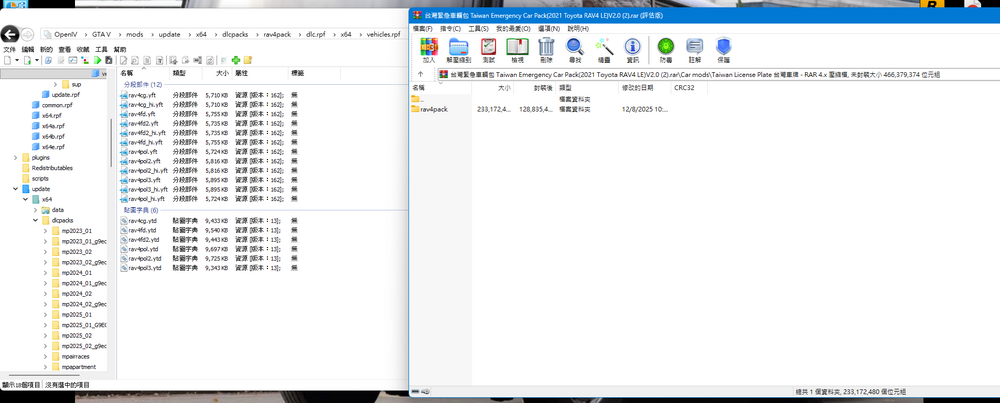Select common.rpf in the tree
This screenshot has height=403, width=1000.
click(x=50, y=105)
